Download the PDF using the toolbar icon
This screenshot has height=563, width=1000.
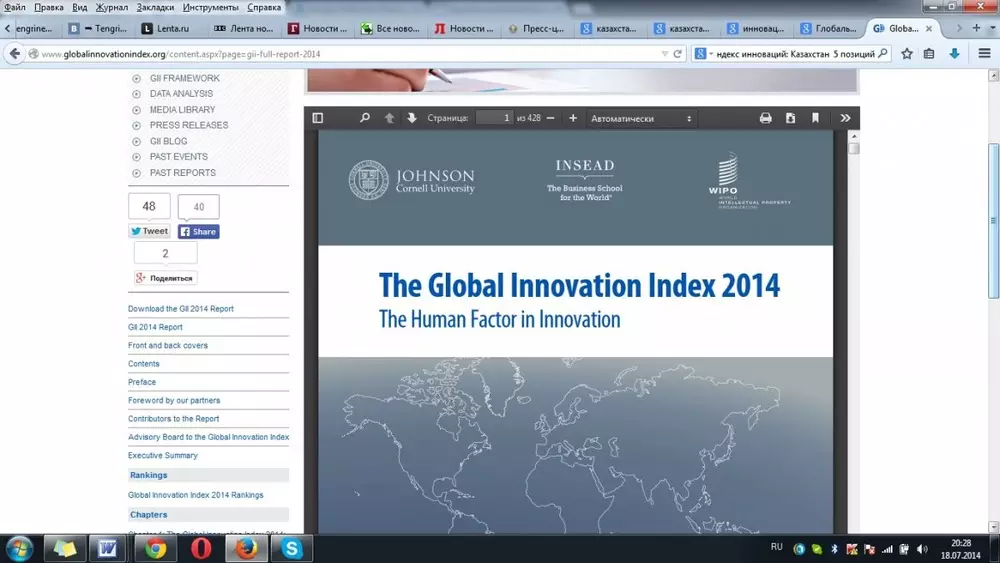[790, 118]
